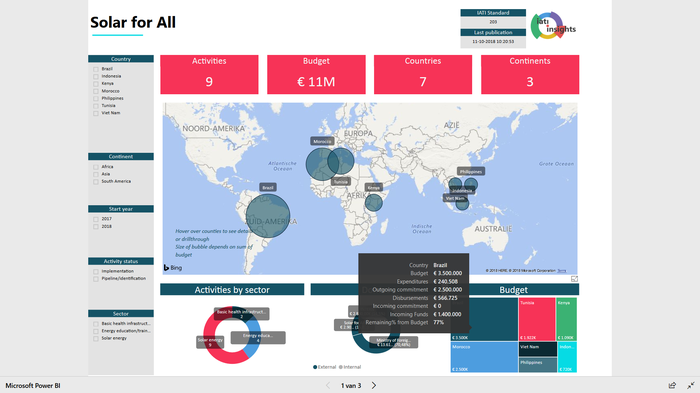Check the Kenya country filter
This screenshot has width=700, height=393.
[96, 84]
